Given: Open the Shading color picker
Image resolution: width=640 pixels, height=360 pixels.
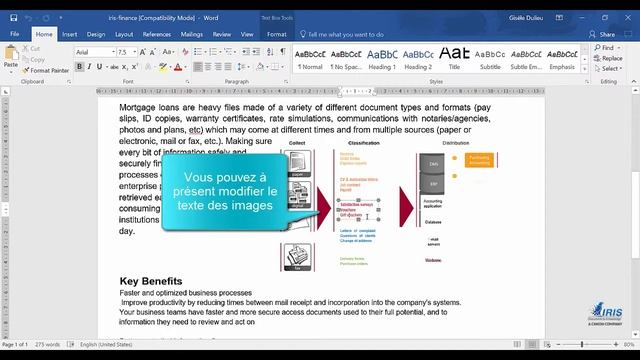Looking at the screenshot, I should pos(260,67).
